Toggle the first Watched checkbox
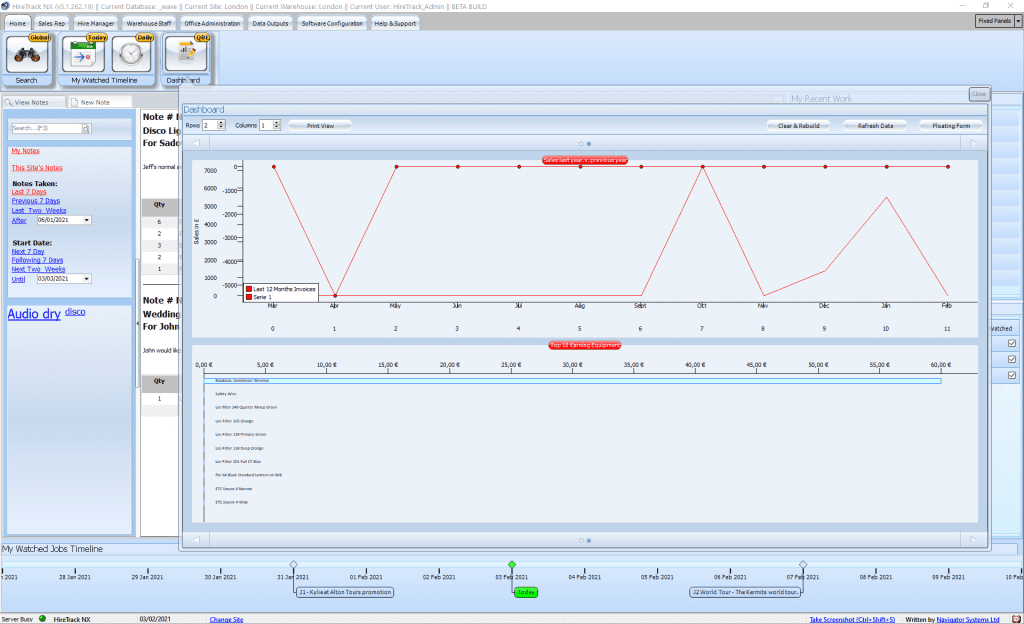 click(1012, 343)
